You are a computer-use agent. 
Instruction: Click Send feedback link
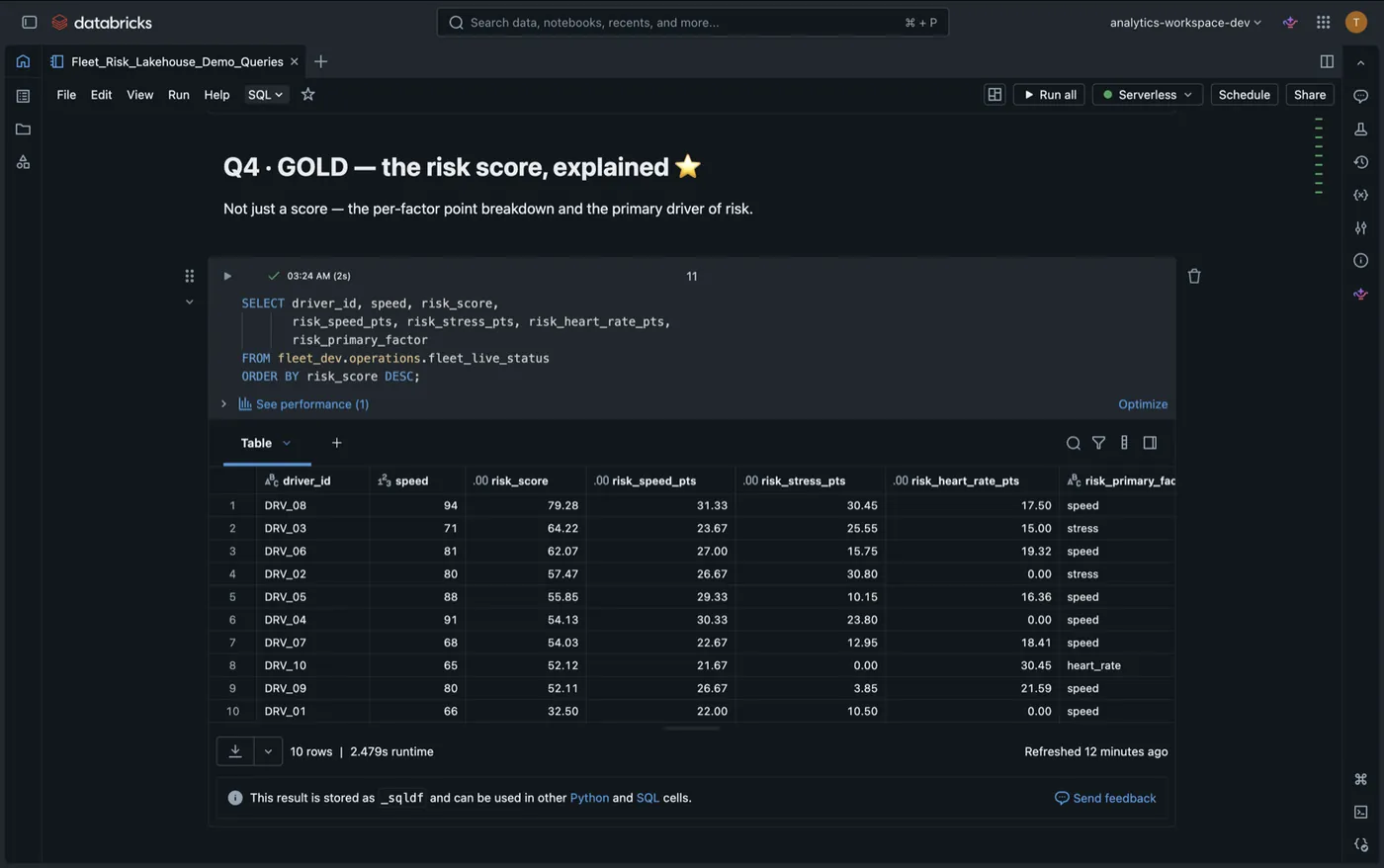point(1105,798)
